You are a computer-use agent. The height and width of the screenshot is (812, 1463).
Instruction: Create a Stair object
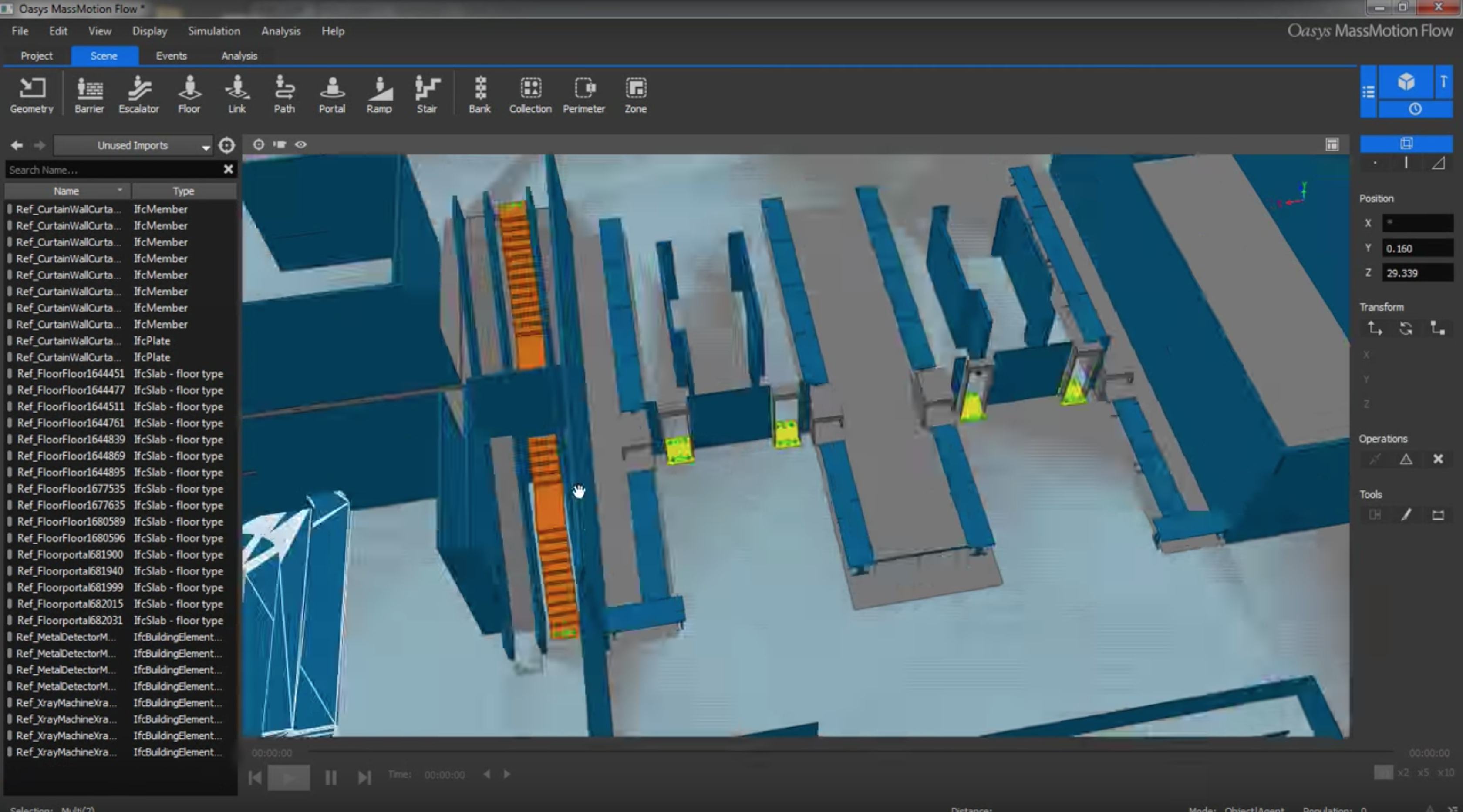427,95
